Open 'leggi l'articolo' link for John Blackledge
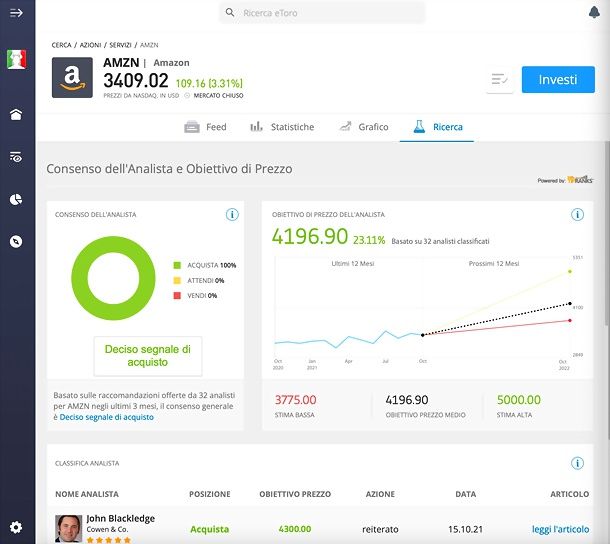610x544 pixels. click(x=561, y=529)
